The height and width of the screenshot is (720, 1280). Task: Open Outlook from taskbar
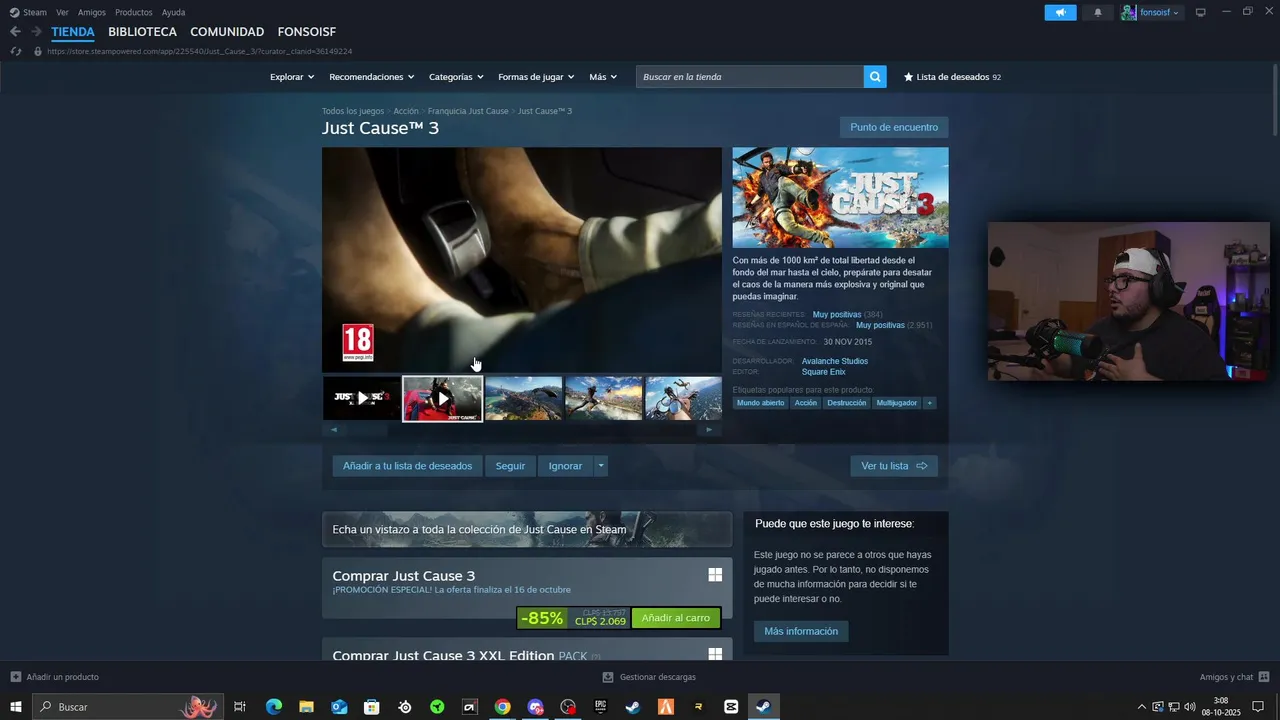point(339,707)
